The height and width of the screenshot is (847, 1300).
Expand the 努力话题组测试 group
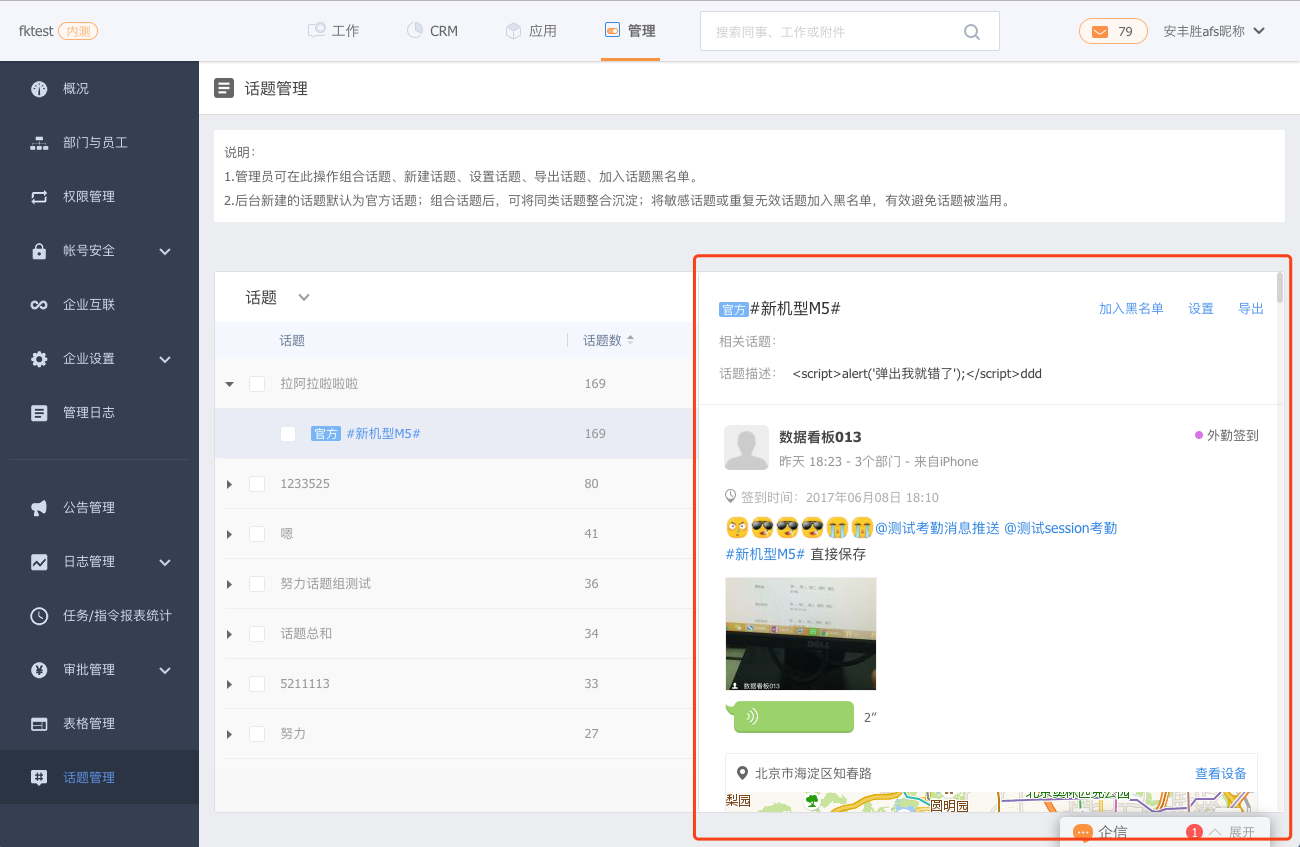pos(229,584)
